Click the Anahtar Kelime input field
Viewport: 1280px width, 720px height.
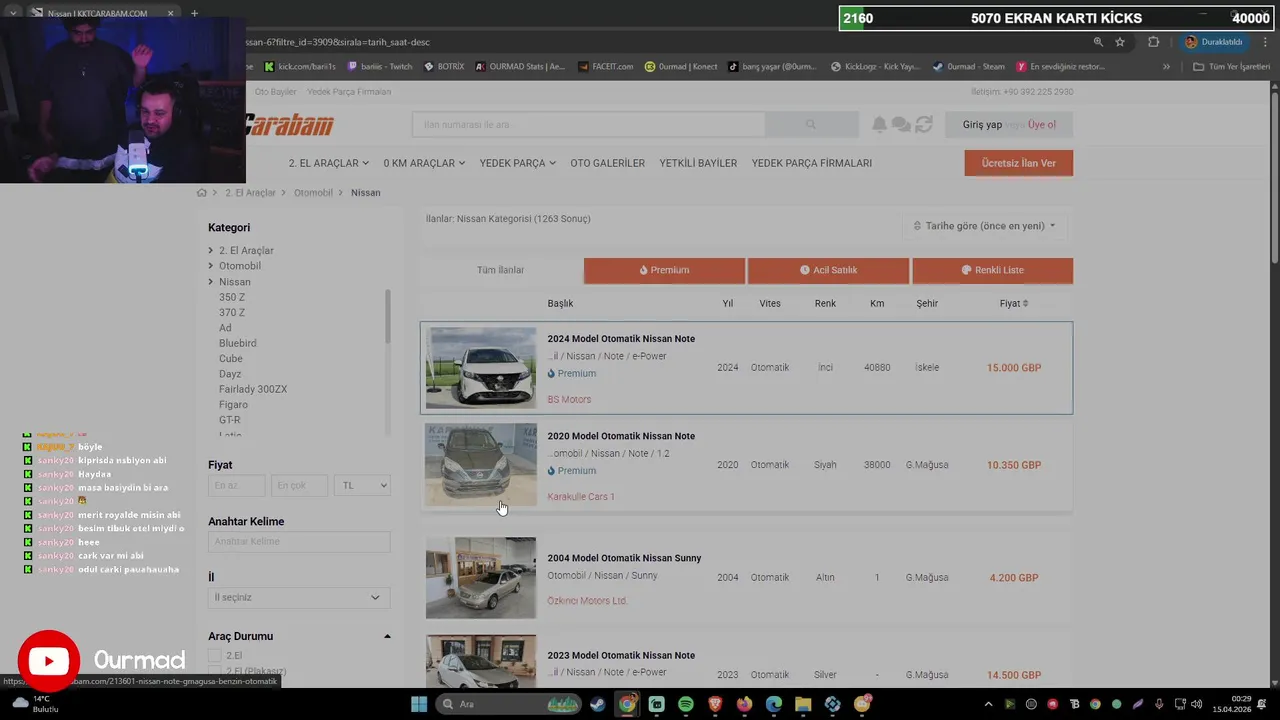(x=299, y=541)
